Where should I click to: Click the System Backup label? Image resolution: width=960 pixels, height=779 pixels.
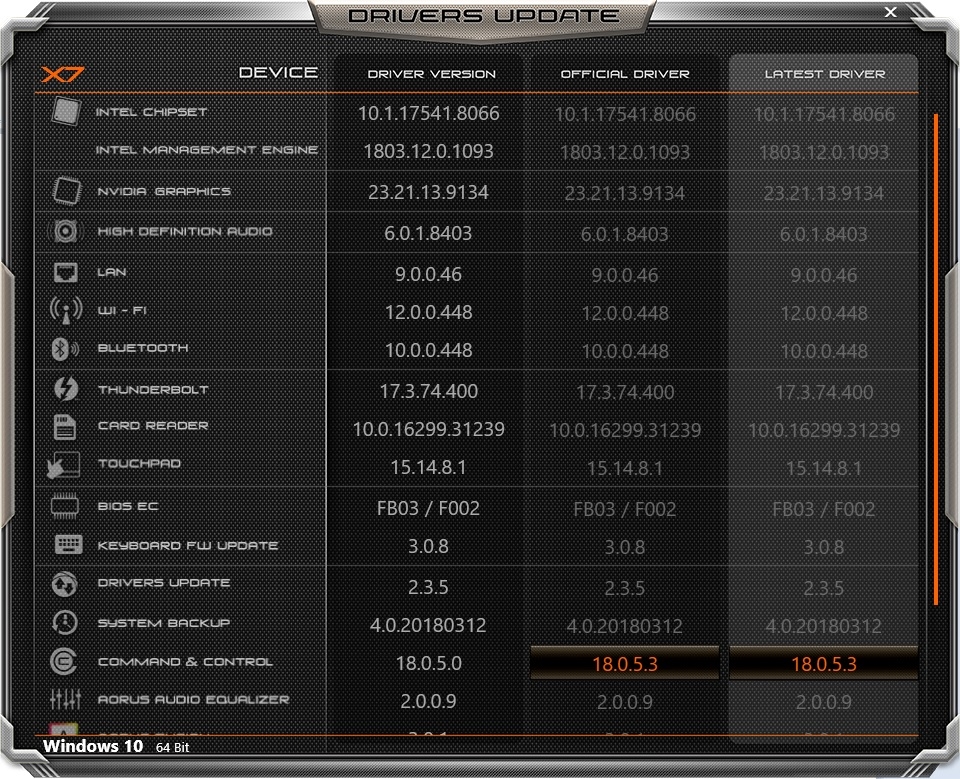(x=164, y=623)
